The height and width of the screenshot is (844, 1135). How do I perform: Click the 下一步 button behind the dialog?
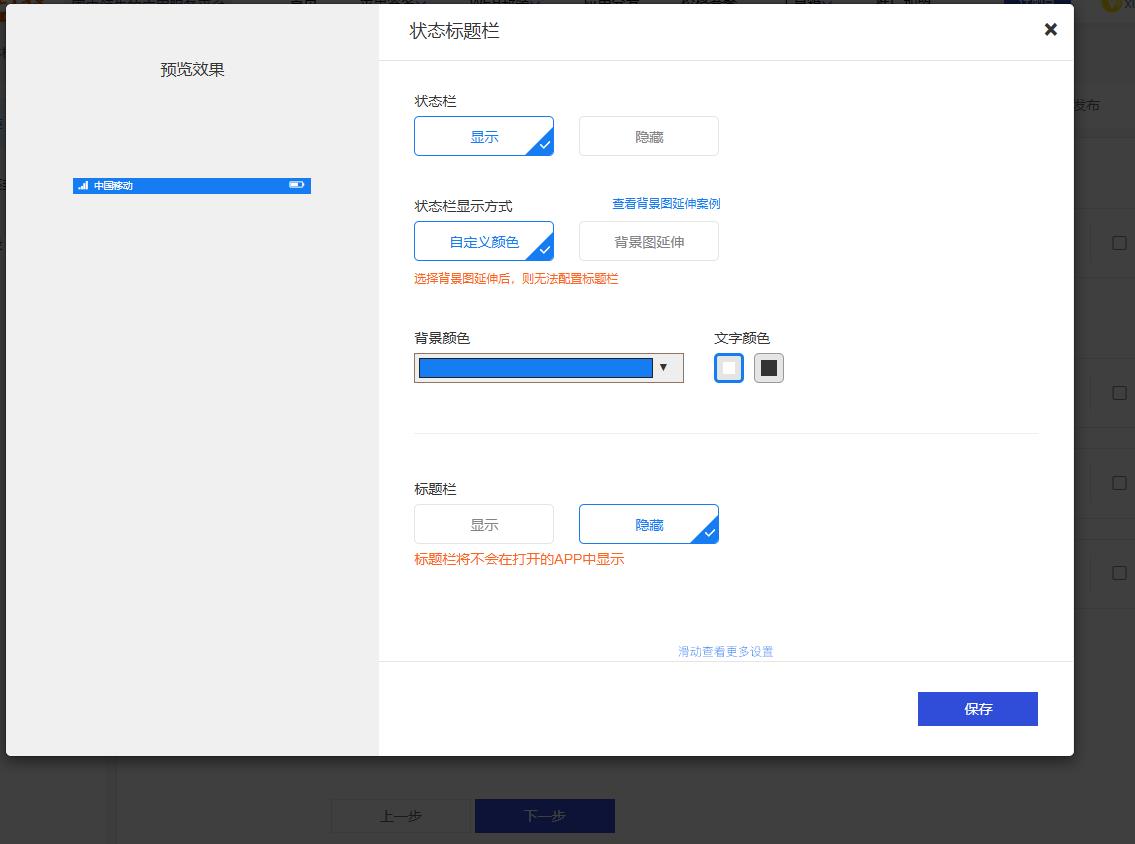[x=545, y=816]
